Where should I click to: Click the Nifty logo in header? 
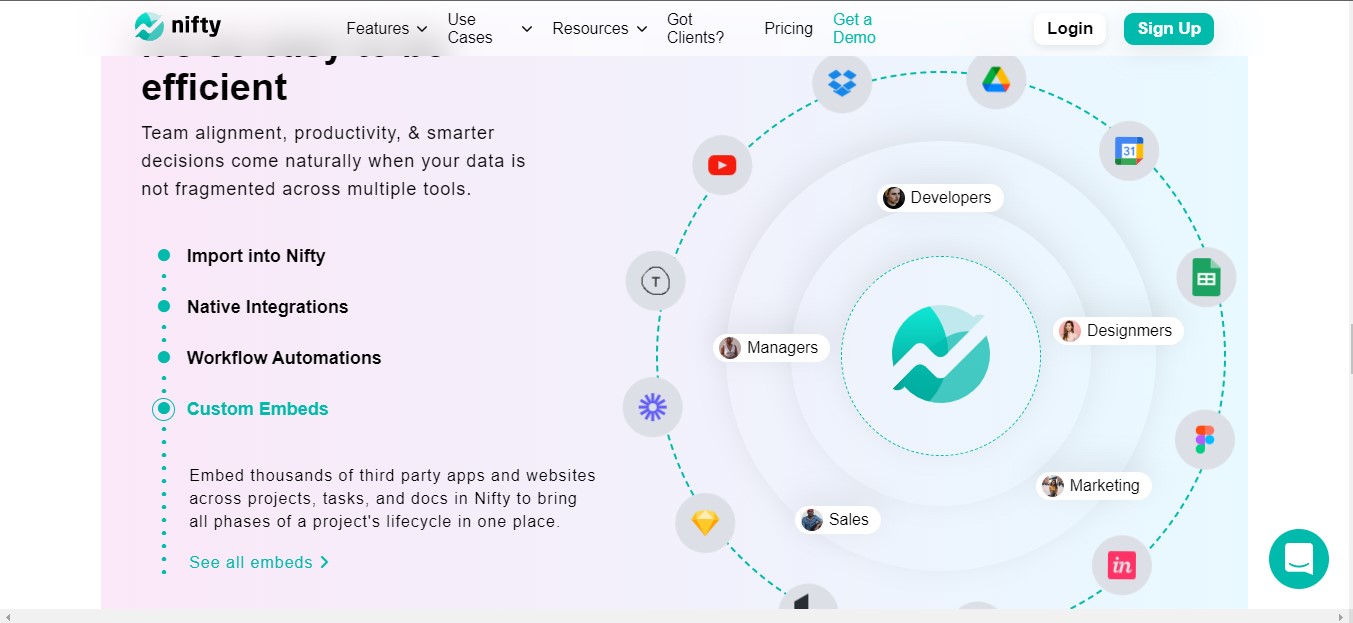coord(178,27)
